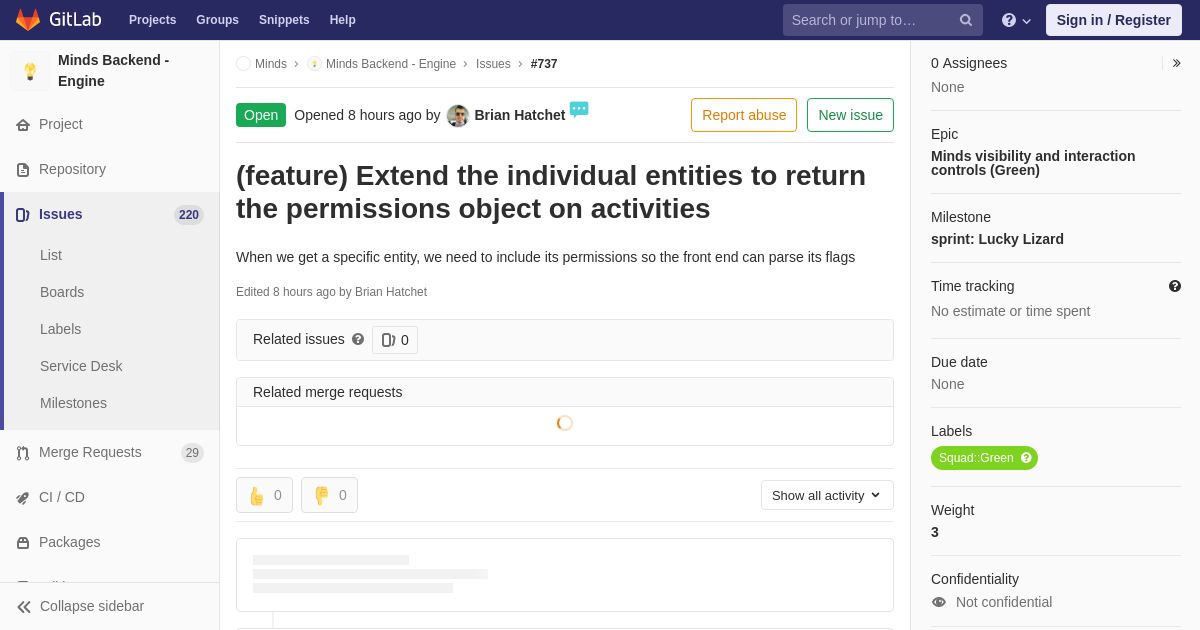Click the Report abuse button
Image resolution: width=1200 pixels, height=630 pixels.
tap(744, 115)
